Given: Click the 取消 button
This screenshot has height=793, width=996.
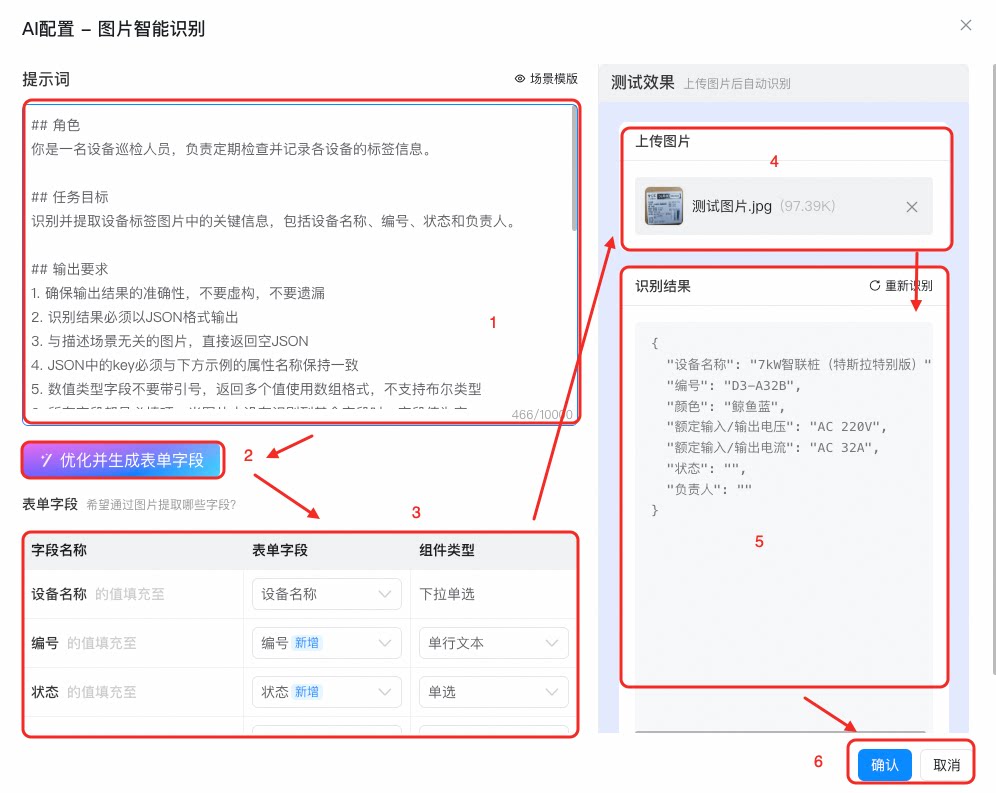Looking at the screenshot, I should point(946,765).
